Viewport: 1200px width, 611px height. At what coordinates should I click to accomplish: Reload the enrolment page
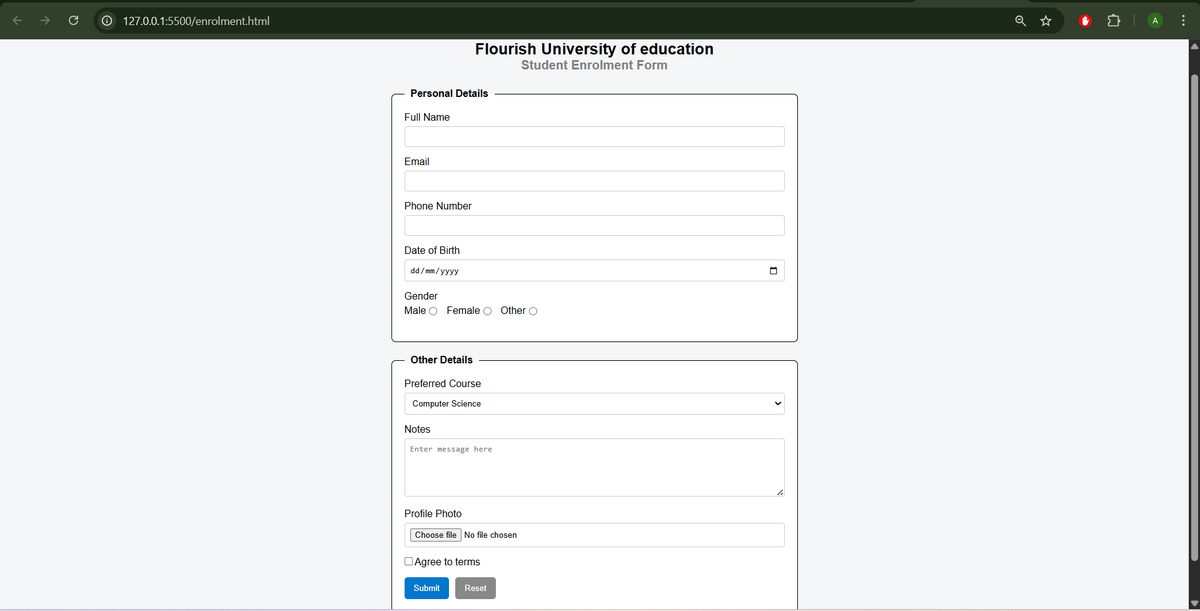[73, 20]
